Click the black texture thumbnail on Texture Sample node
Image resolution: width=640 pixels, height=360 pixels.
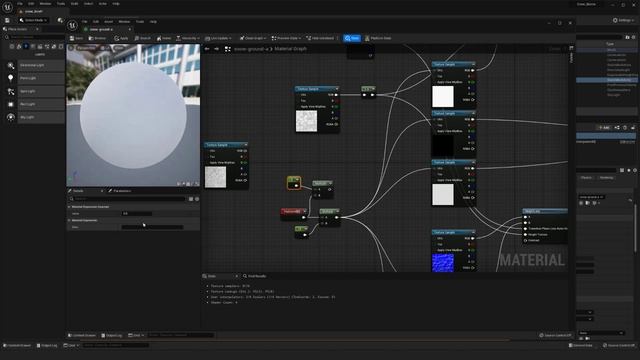443,146
